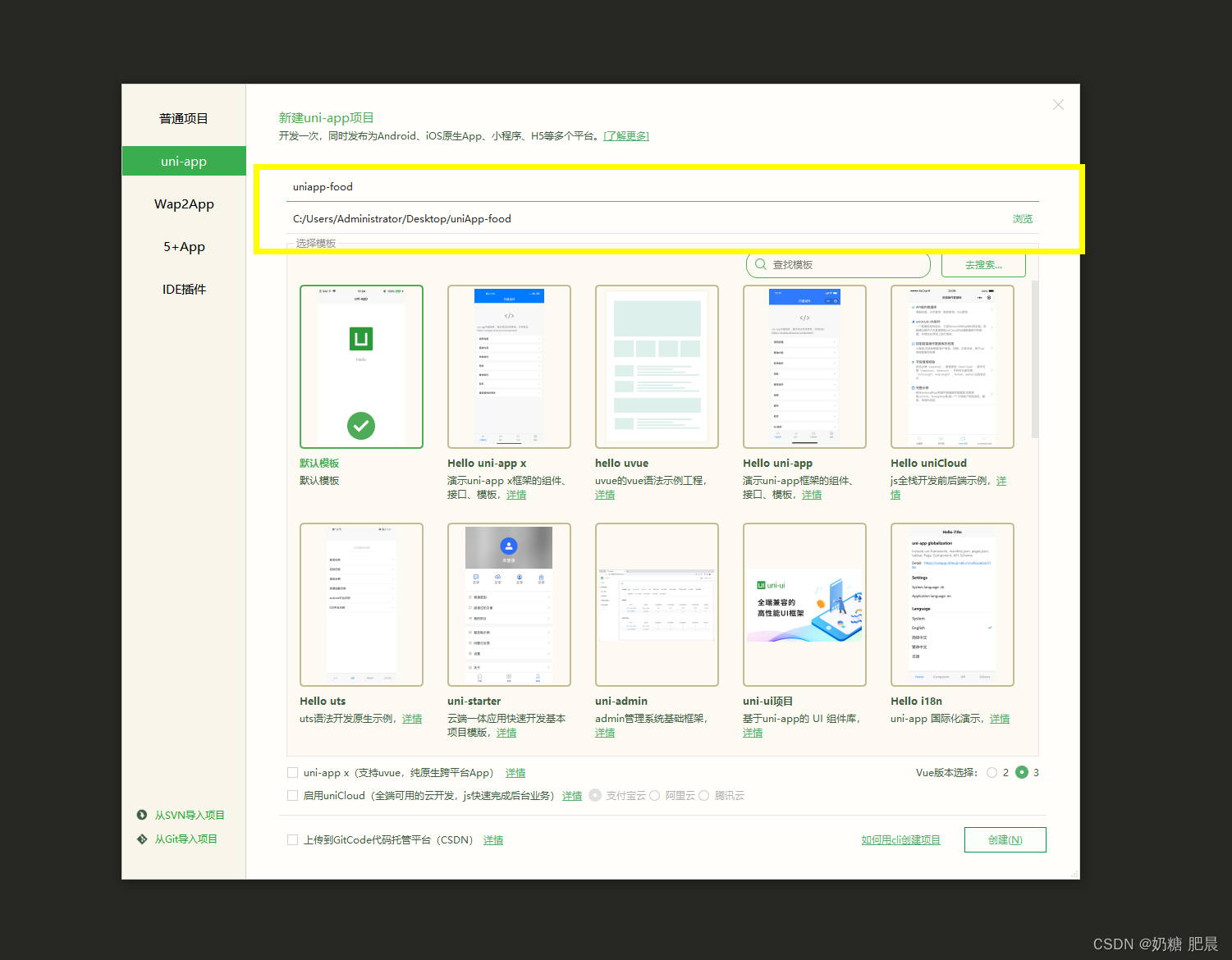Choose the Hello uniCloud template thumbnail
Screen dimensions: 1232x960
coord(952,367)
